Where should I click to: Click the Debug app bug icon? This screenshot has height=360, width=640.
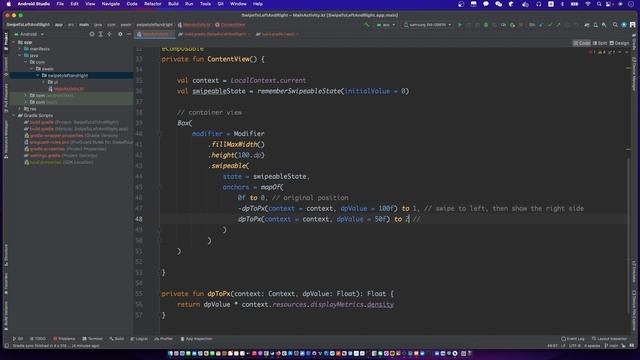click(486, 25)
